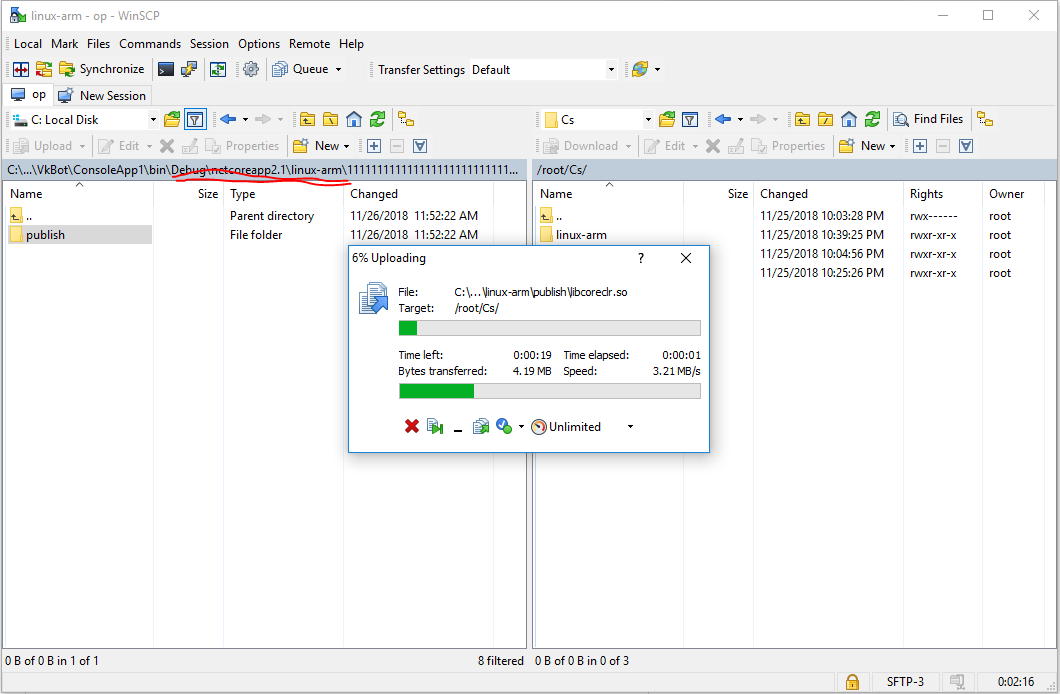Move upload to background queue icon

tap(481, 426)
